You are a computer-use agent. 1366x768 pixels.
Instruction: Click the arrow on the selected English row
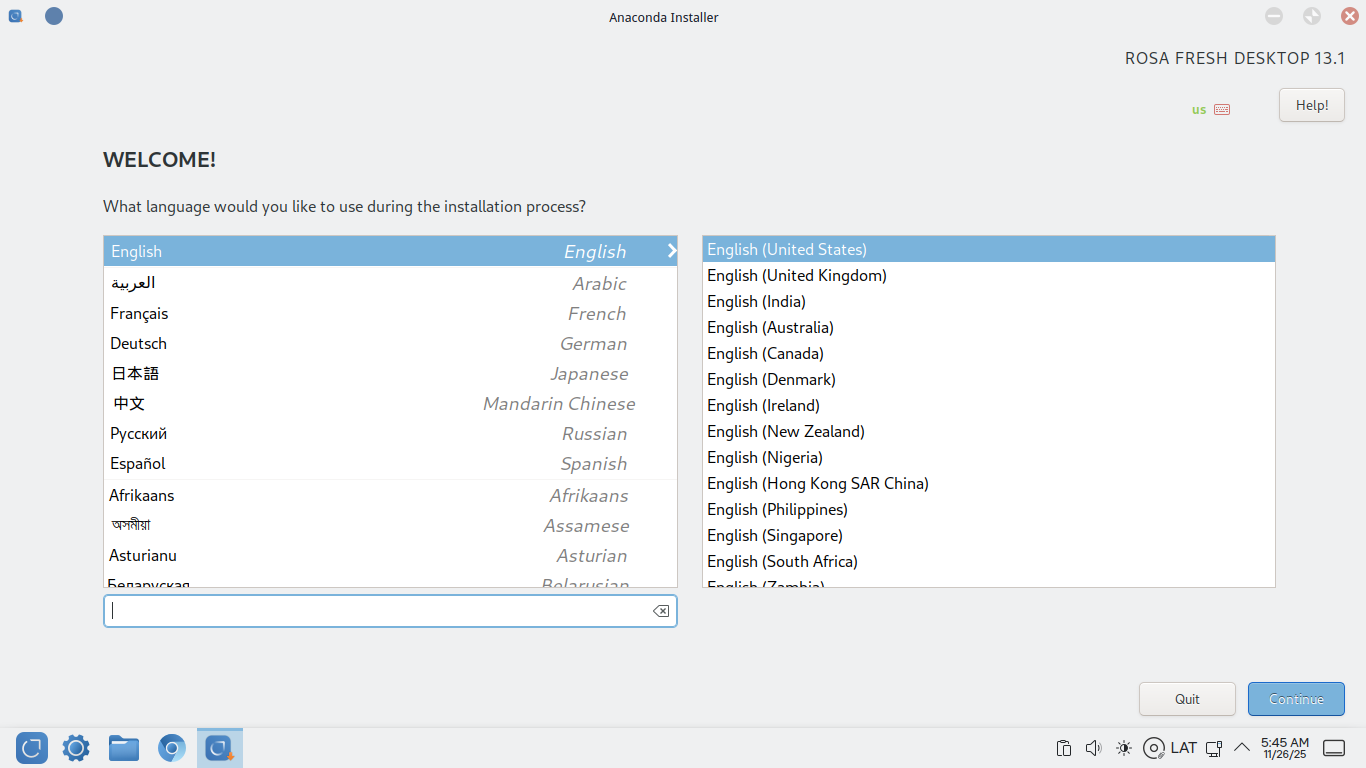pyautogui.click(x=672, y=251)
